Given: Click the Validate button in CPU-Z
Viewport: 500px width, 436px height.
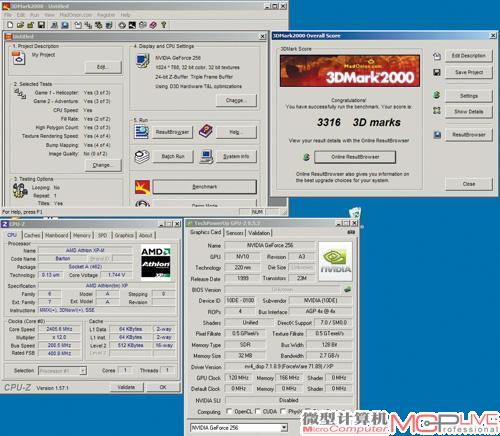Looking at the screenshot, I should pos(126,387).
